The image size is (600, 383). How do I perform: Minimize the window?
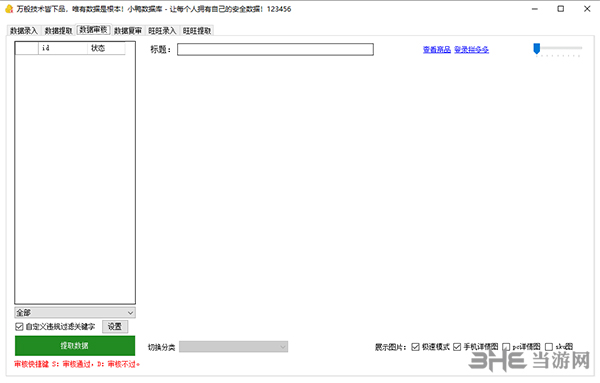pyautogui.click(x=535, y=9)
